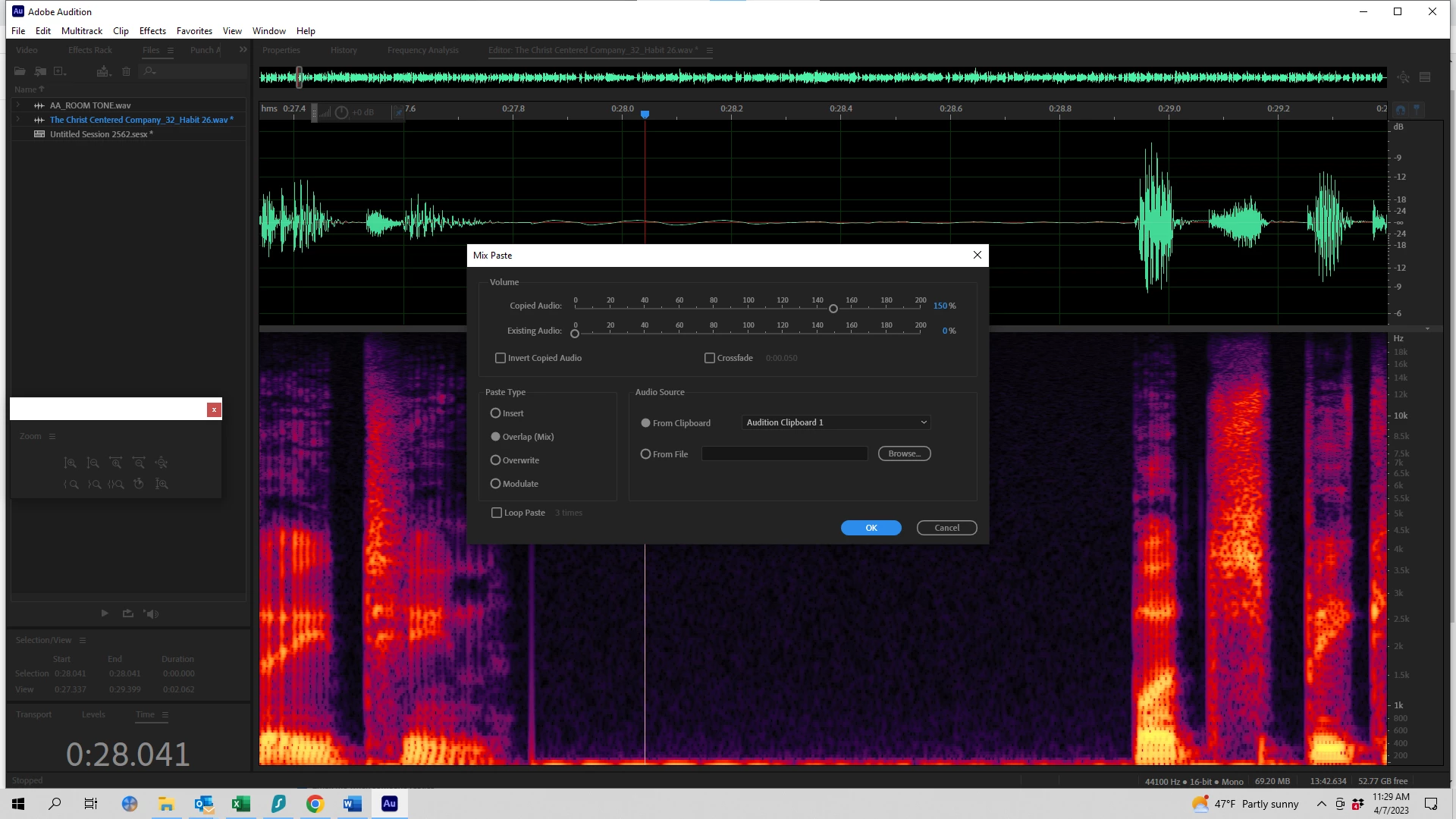This screenshot has width=1456, height=819.
Task: Check the Crossfade option
Action: 710,358
